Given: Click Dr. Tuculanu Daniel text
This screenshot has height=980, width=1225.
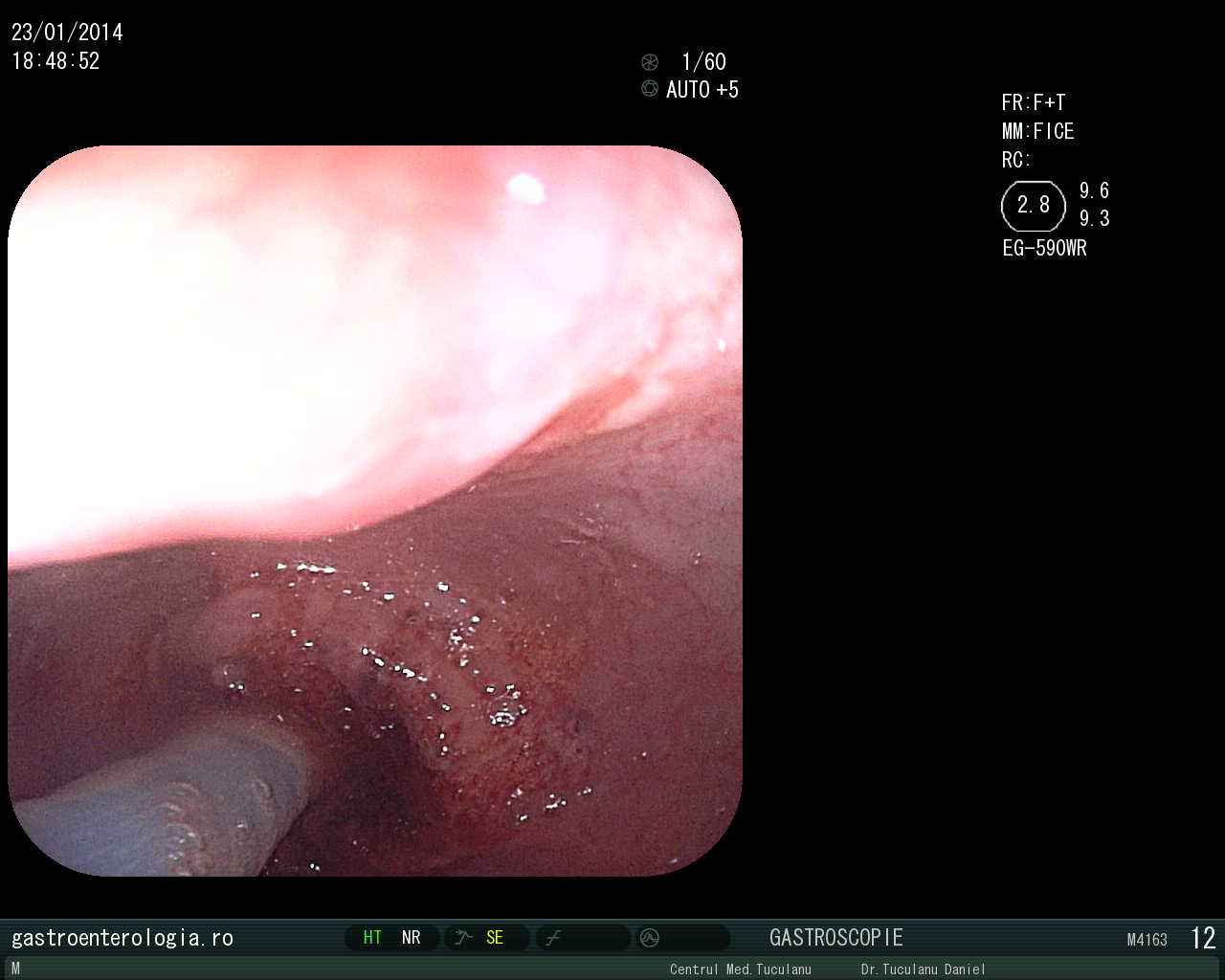Looking at the screenshot, I should [924, 969].
